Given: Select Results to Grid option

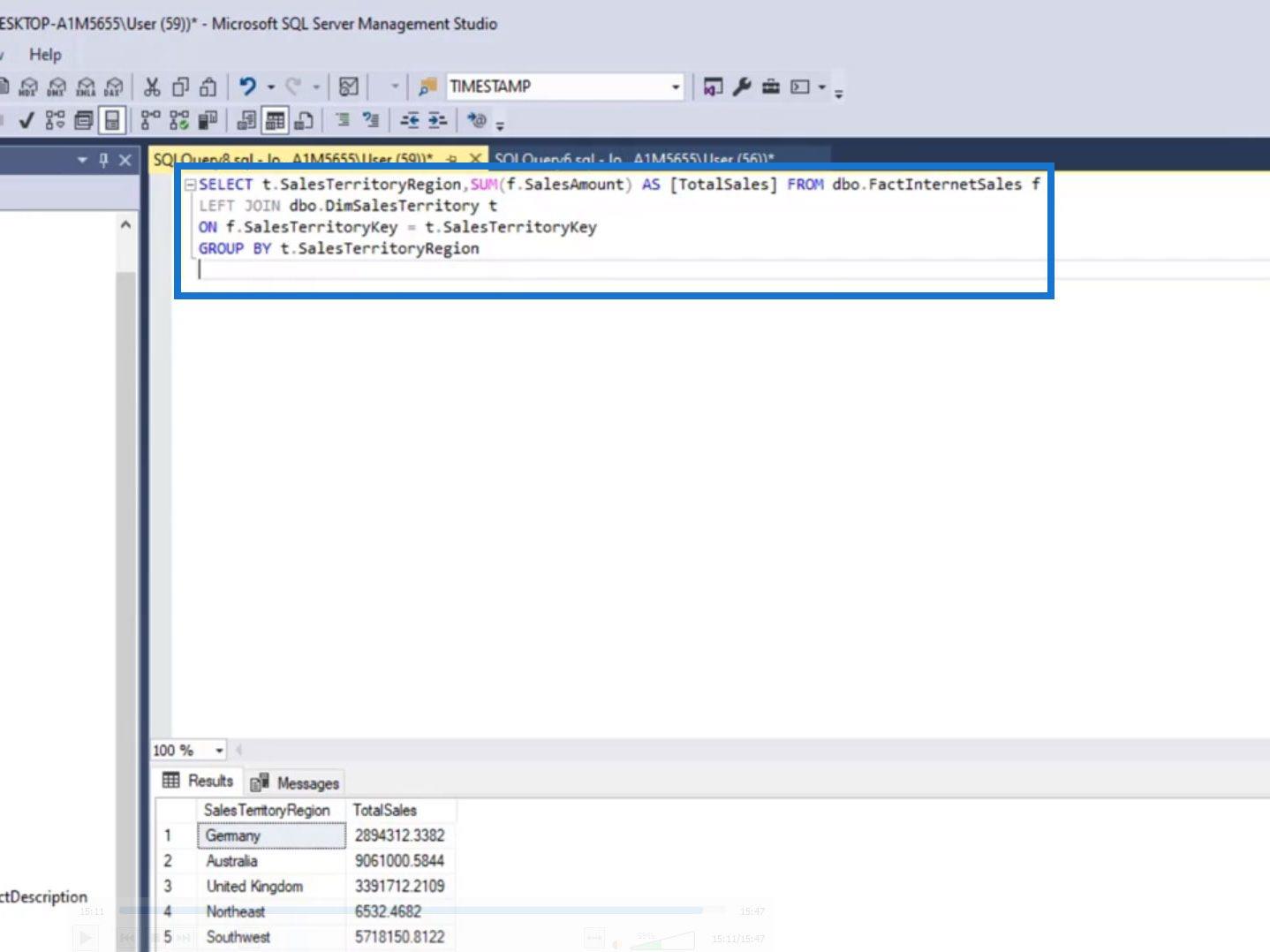Looking at the screenshot, I should point(276,120).
